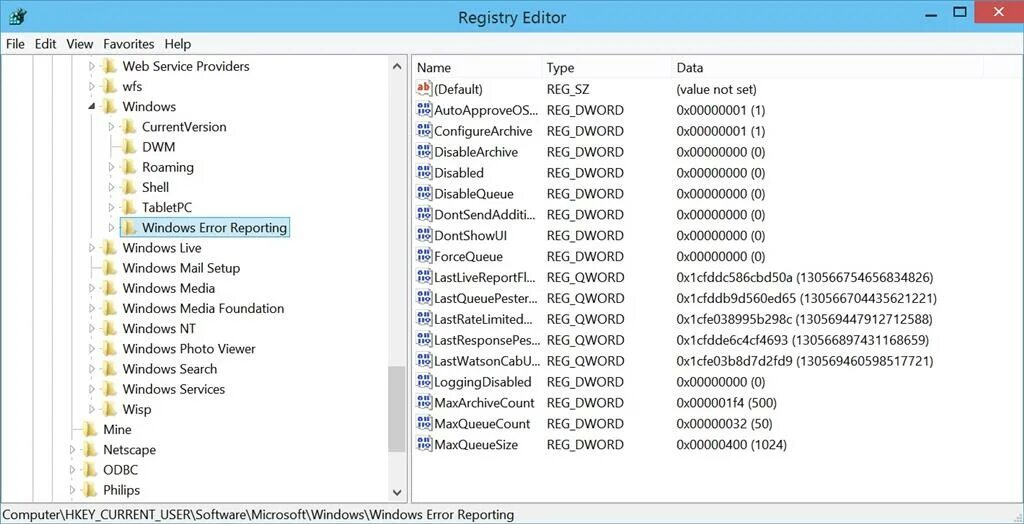The width and height of the screenshot is (1024, 524).
Task: Expand the CurrentVersion key
Action: coord(111,127)
